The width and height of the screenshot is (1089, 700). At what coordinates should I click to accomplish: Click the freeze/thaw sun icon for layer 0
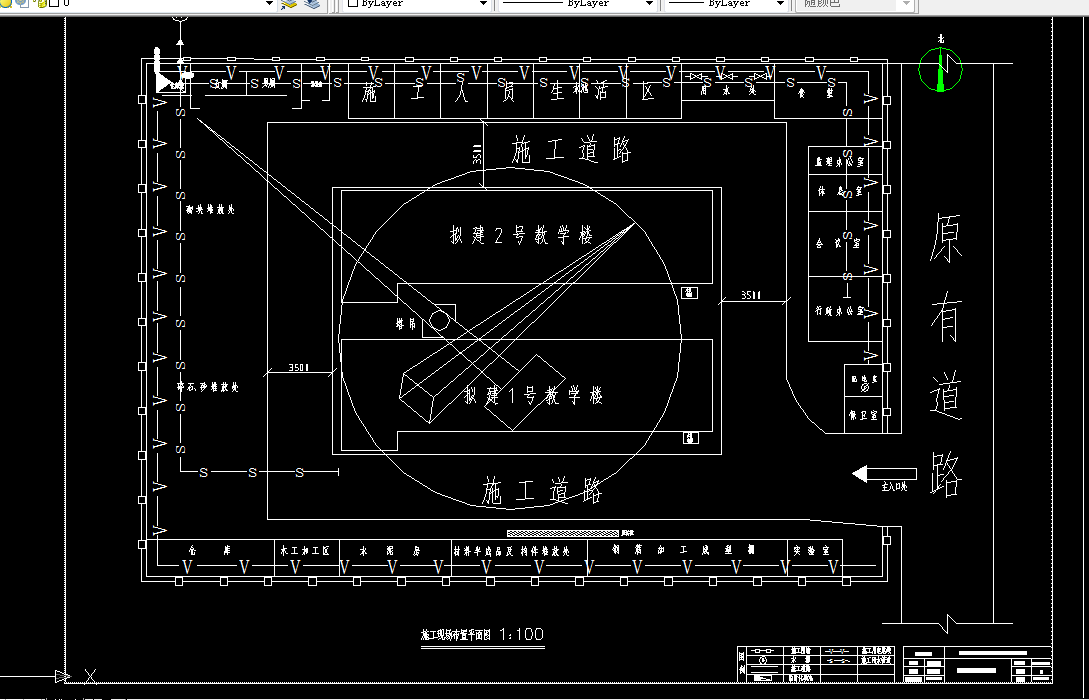[20, 5]
